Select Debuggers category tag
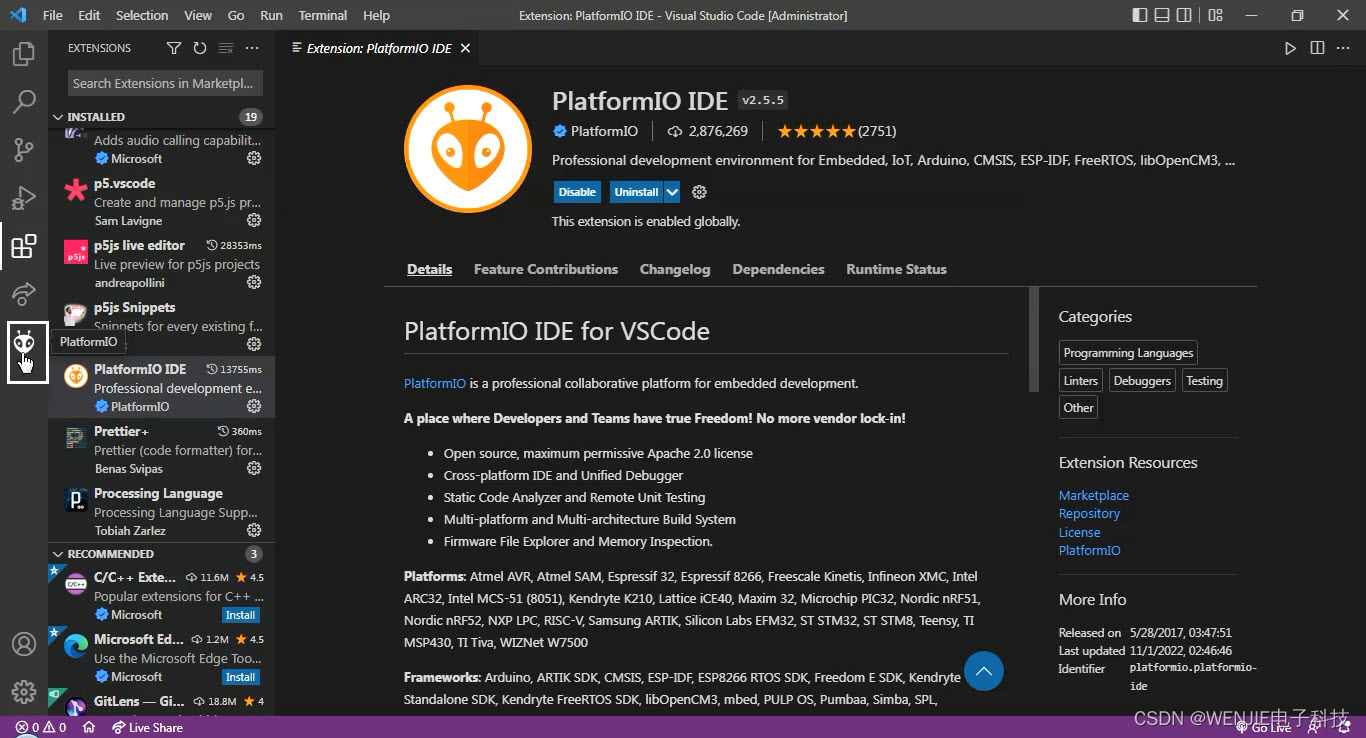The image size is (1366, 738). coord(1142,381)
